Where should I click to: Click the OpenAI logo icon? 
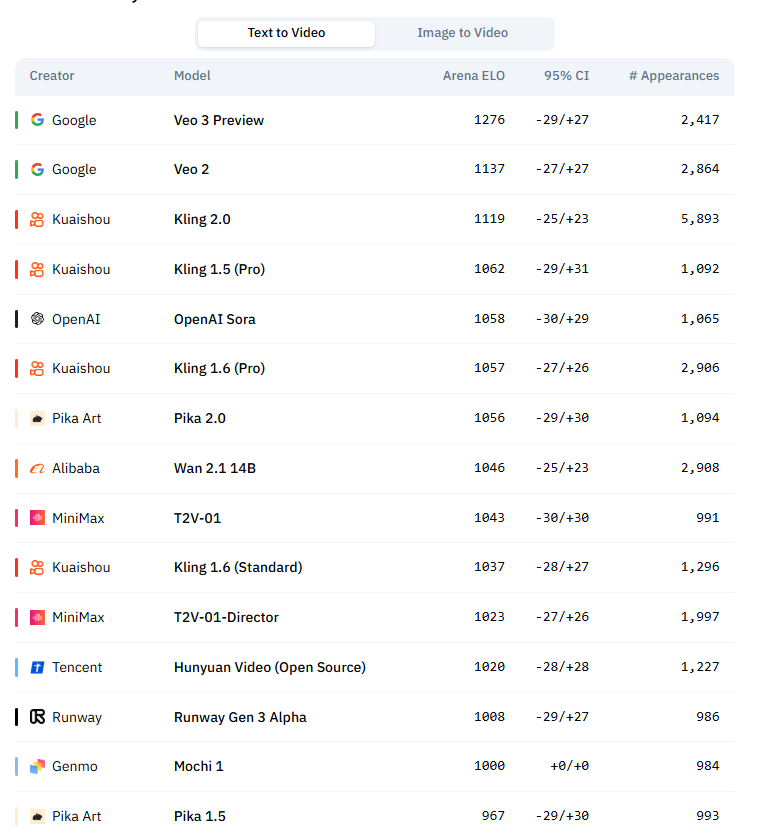tap(37, 319)
